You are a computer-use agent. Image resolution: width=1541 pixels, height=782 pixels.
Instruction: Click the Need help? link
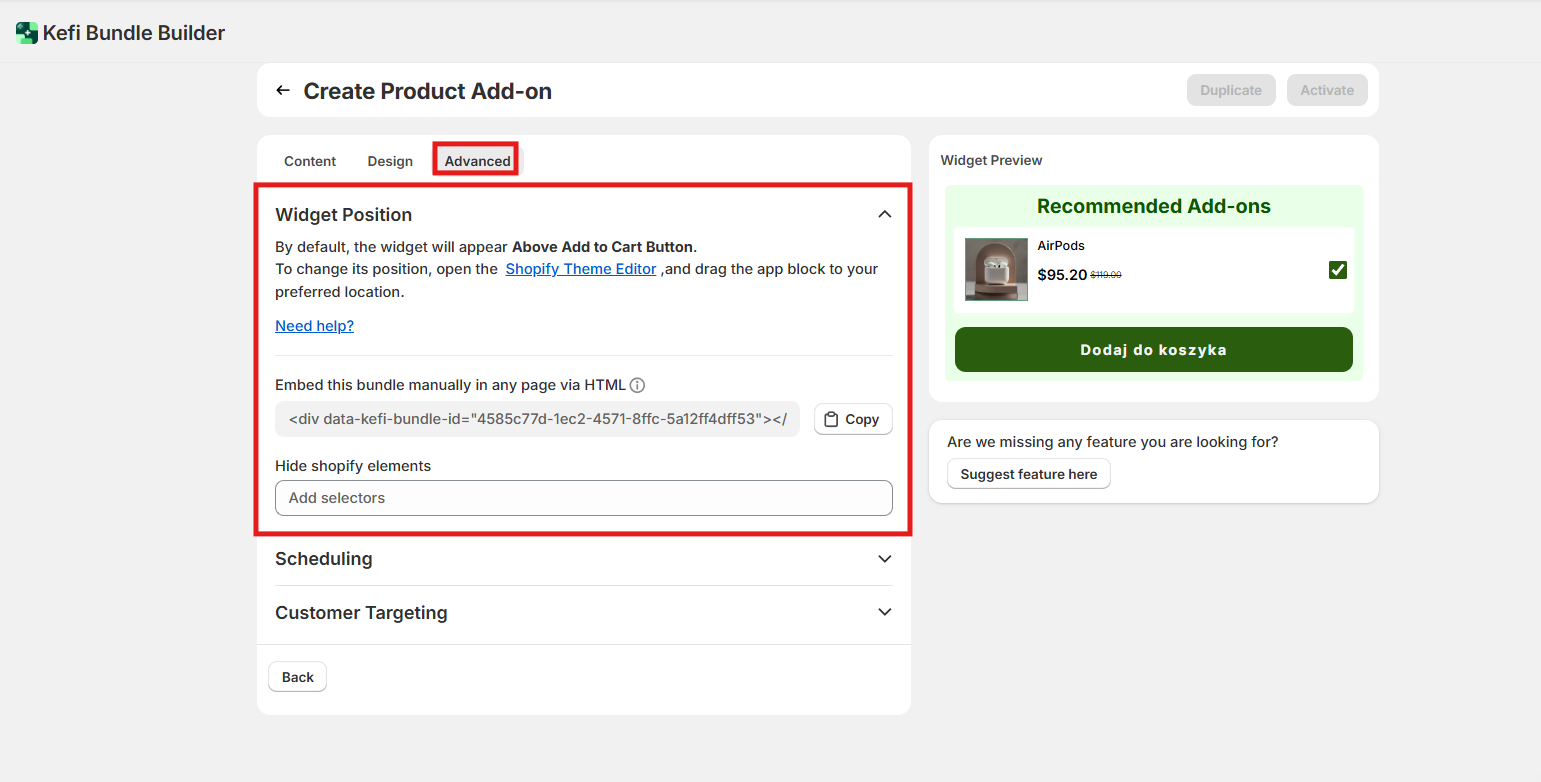click(x=314, y=326)
